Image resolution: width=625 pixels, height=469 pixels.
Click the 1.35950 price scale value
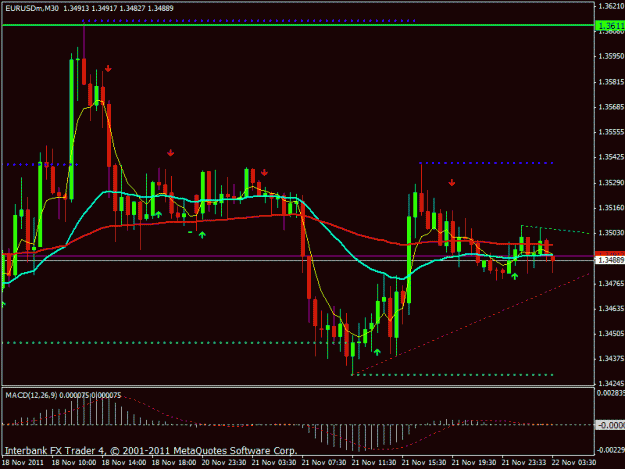tap(611, 56)
